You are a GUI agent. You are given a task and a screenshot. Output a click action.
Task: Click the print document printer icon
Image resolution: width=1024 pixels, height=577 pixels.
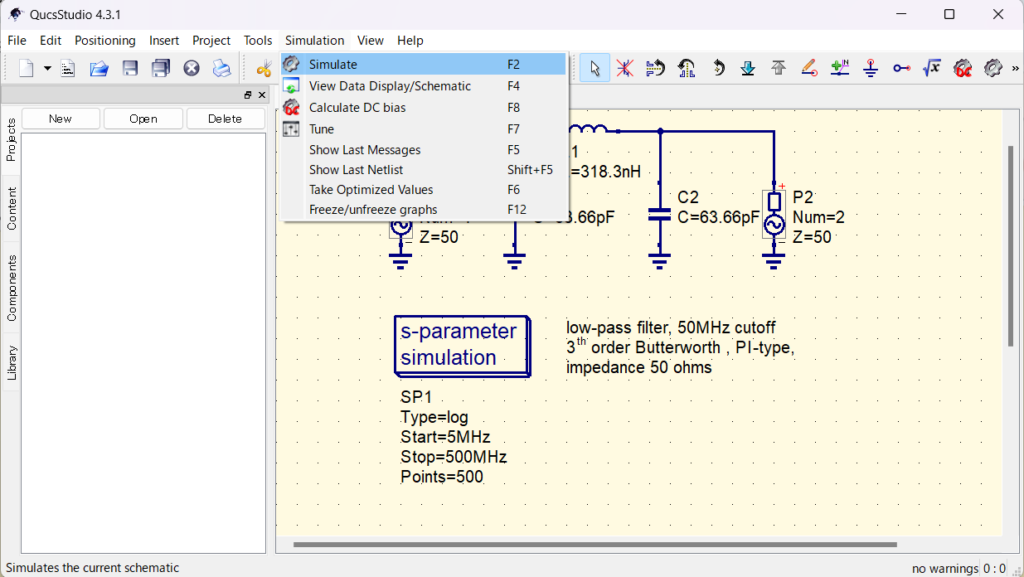coord(222,68)
